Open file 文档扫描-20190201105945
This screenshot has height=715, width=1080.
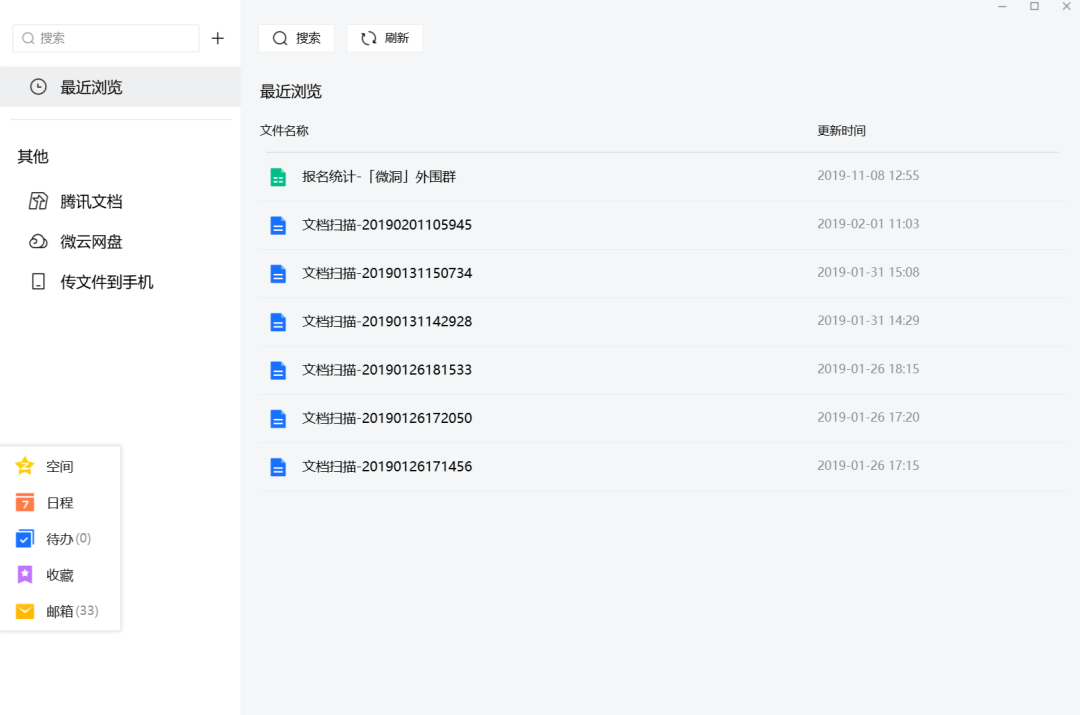(x=387, y=225)
